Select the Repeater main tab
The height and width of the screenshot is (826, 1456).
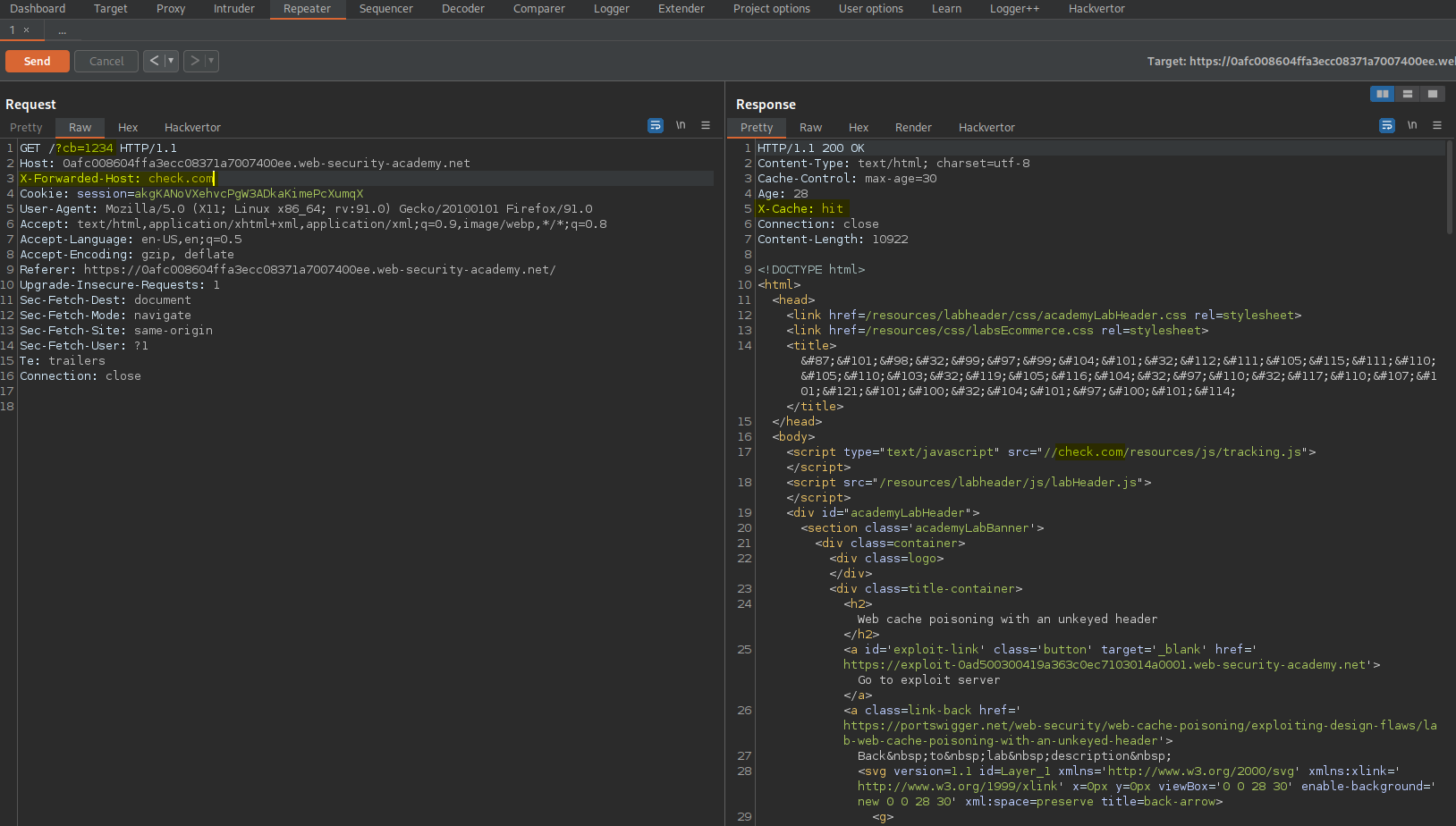pos(308,9)
